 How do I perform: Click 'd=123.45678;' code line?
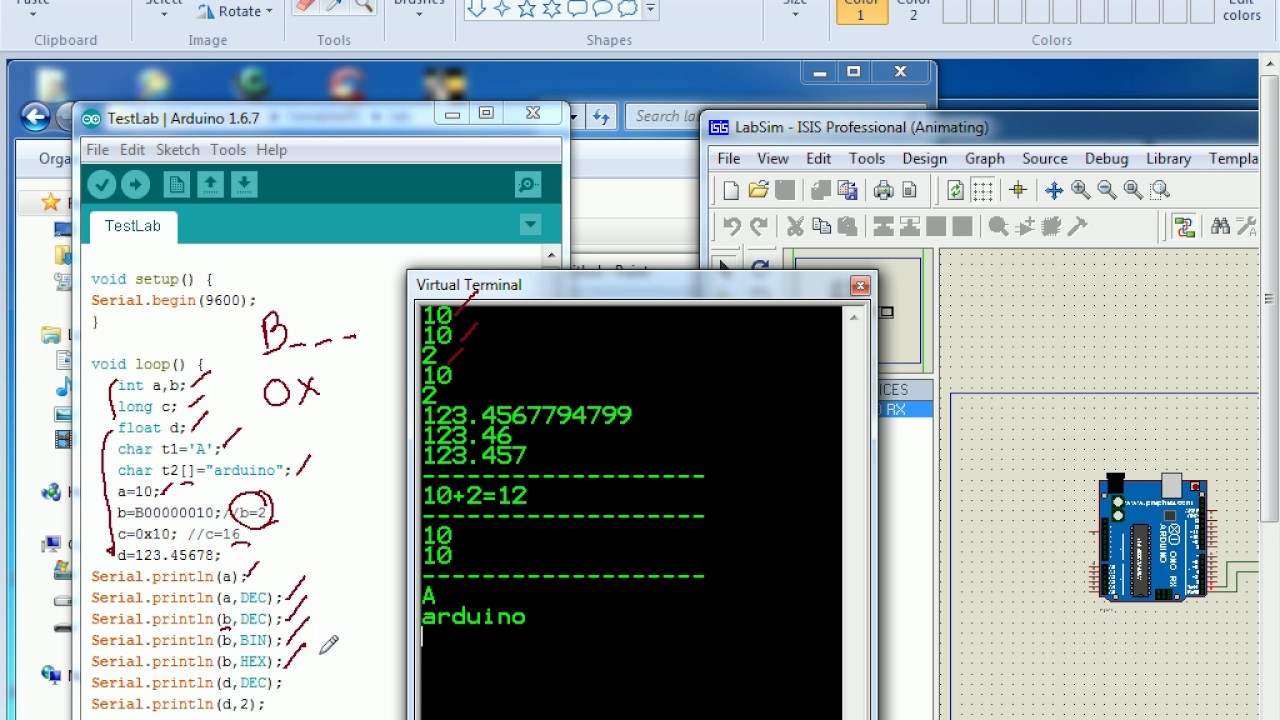(x=169, y=555)
